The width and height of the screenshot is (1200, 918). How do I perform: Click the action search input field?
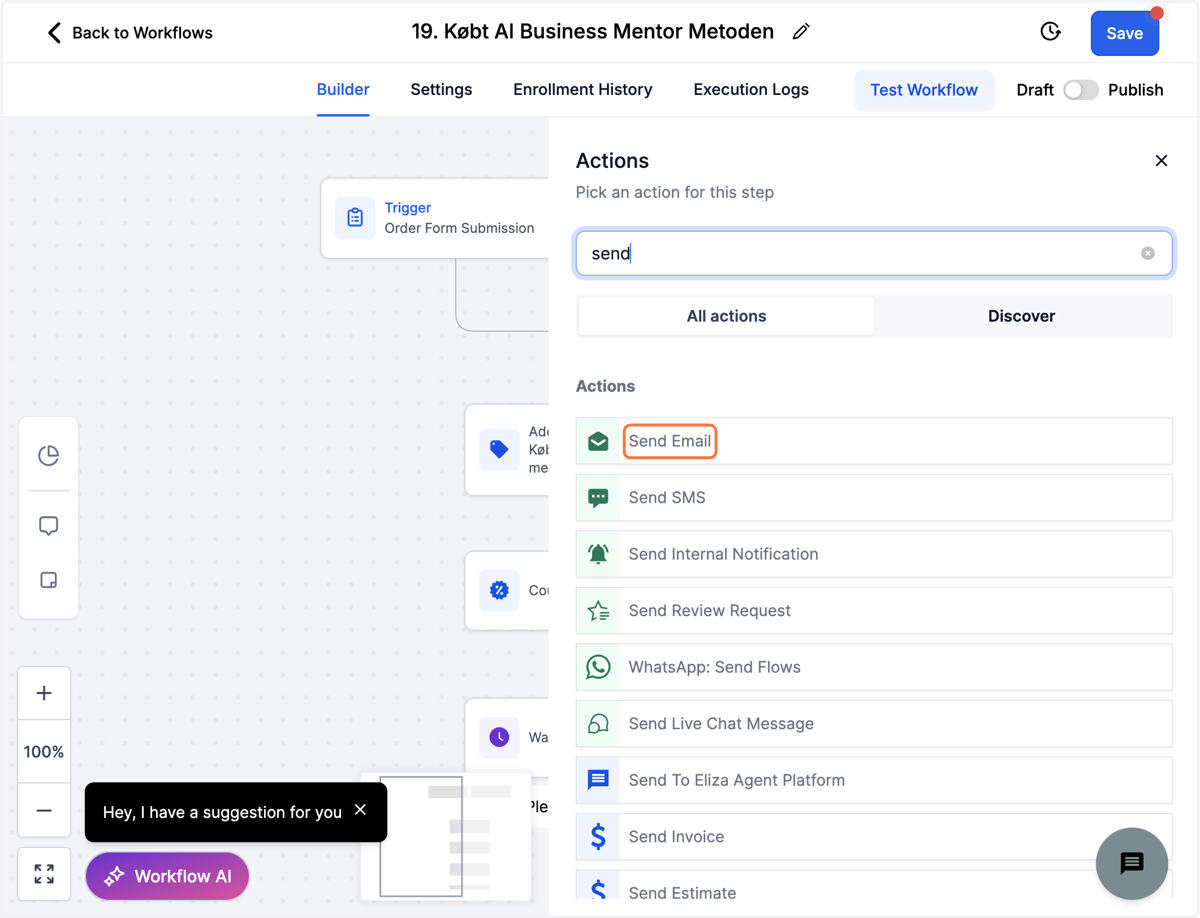click(x=874, y=253)
